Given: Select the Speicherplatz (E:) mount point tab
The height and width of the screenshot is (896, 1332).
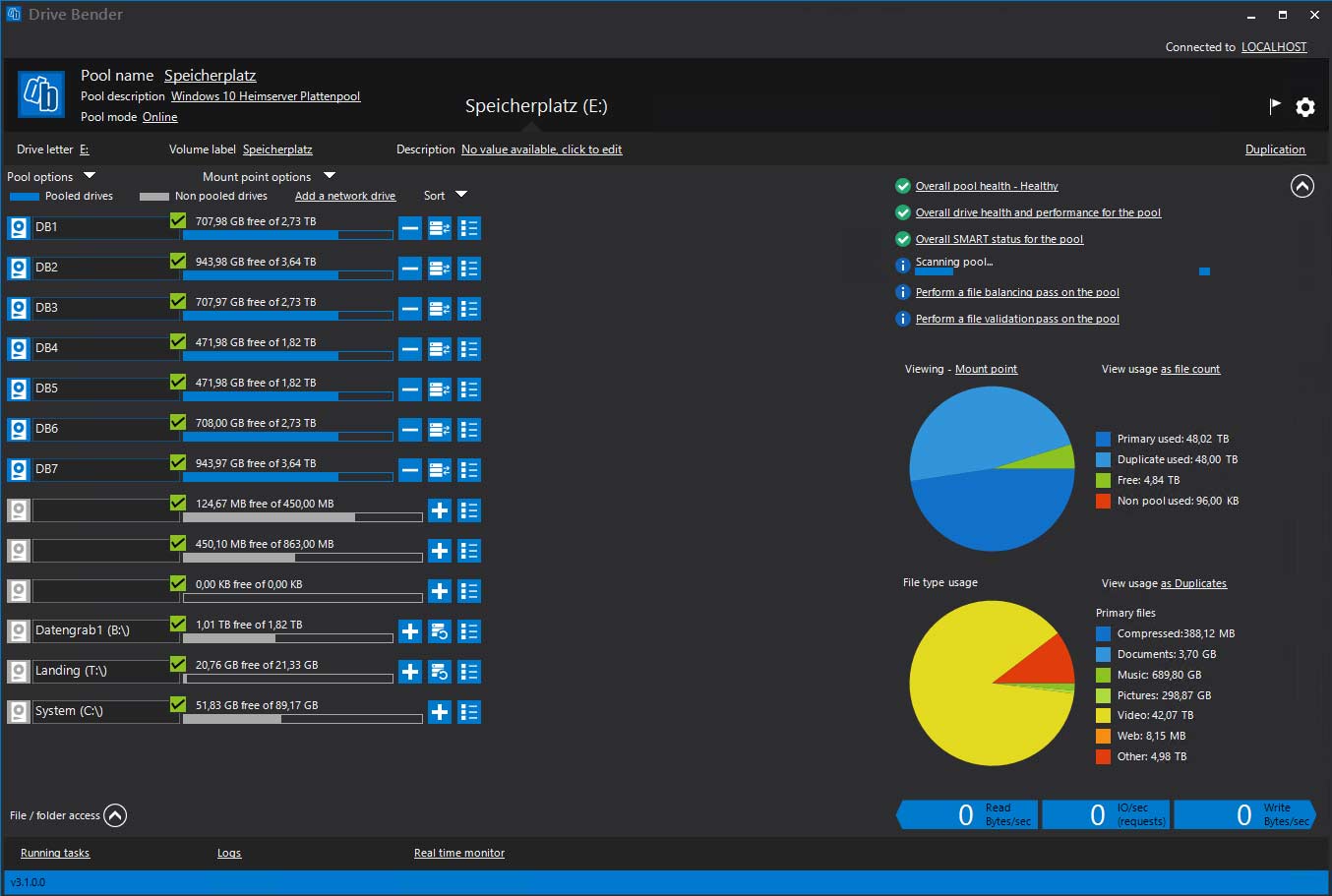Looking at the screenshot, I should [x=536, y=106].
